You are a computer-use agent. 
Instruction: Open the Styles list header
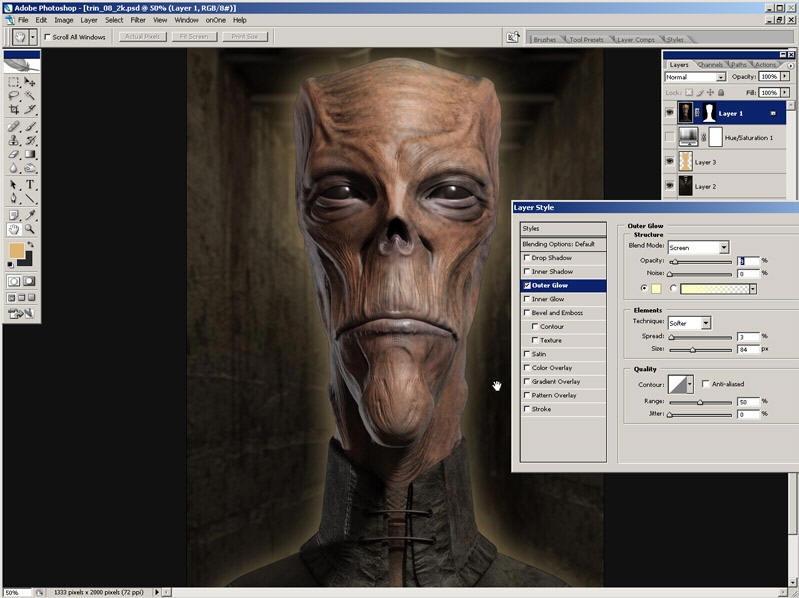[x=563, y=228]
